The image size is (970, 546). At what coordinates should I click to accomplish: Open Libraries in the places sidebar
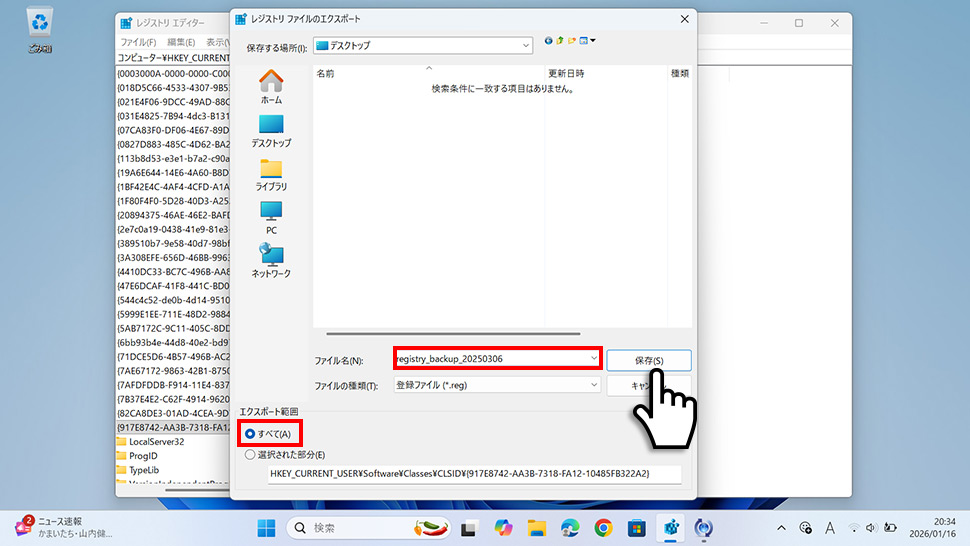[271, 174]
